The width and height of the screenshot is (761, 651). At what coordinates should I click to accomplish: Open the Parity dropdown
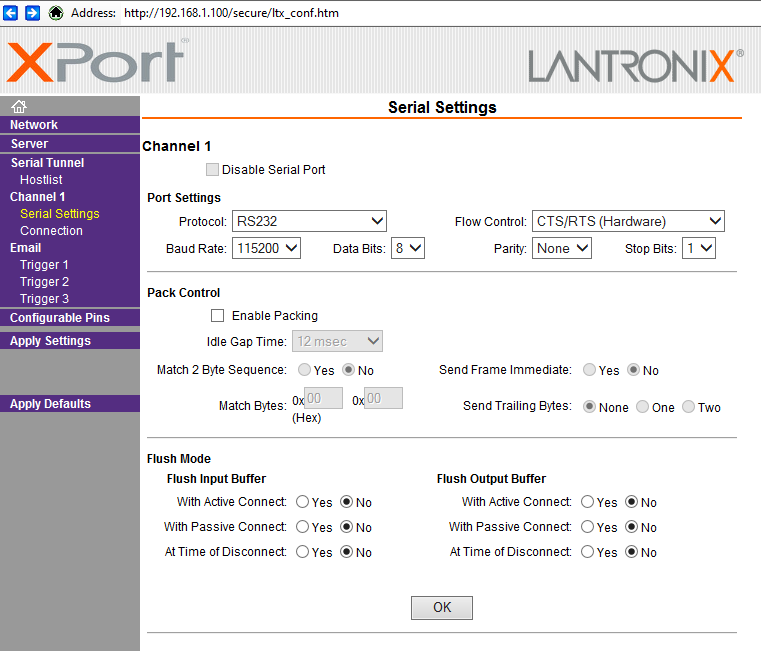(562, 248)
